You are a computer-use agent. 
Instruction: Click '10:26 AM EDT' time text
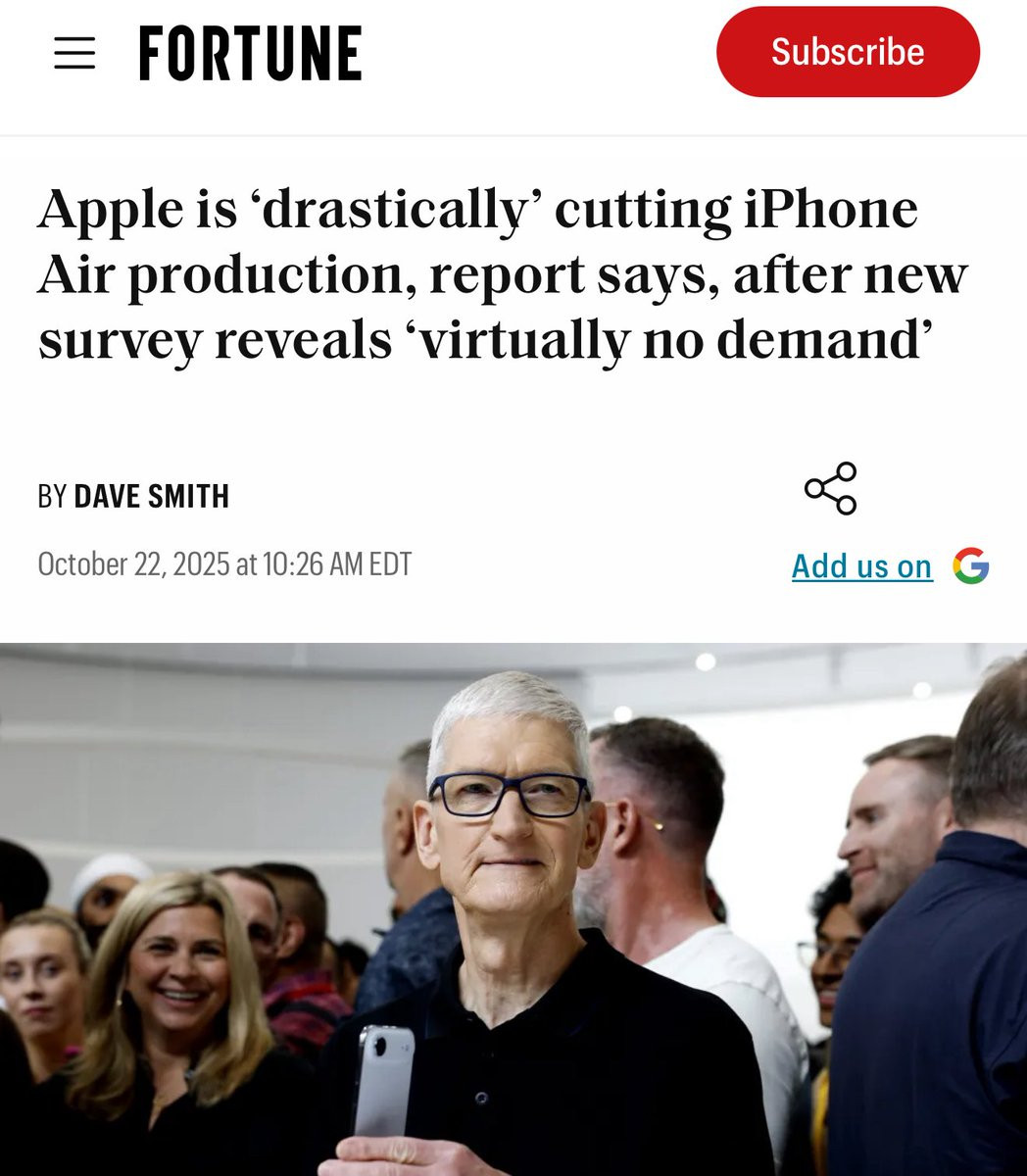[337, 564]
